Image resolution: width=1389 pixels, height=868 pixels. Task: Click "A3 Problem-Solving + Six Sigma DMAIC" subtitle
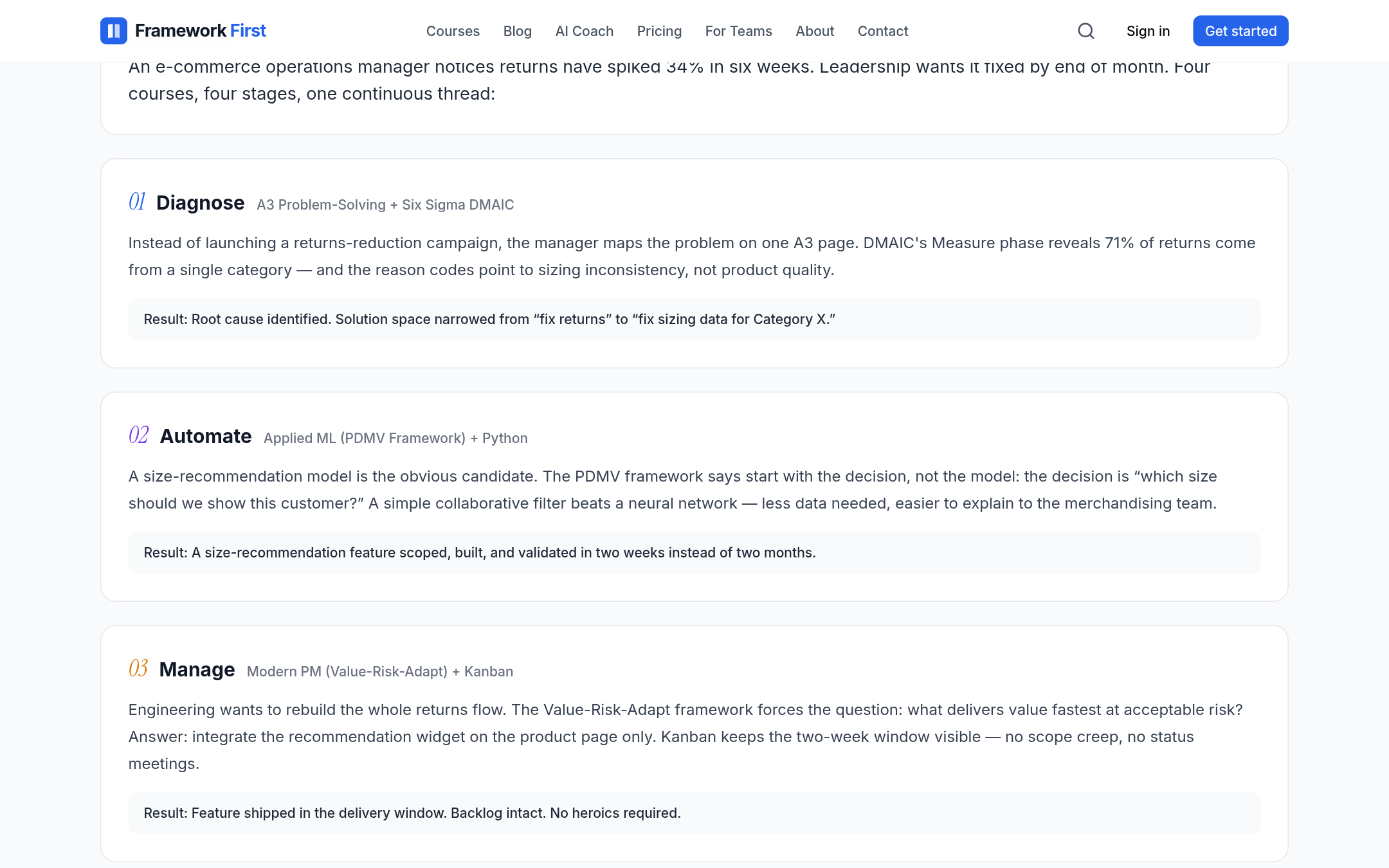coord(385,204)
